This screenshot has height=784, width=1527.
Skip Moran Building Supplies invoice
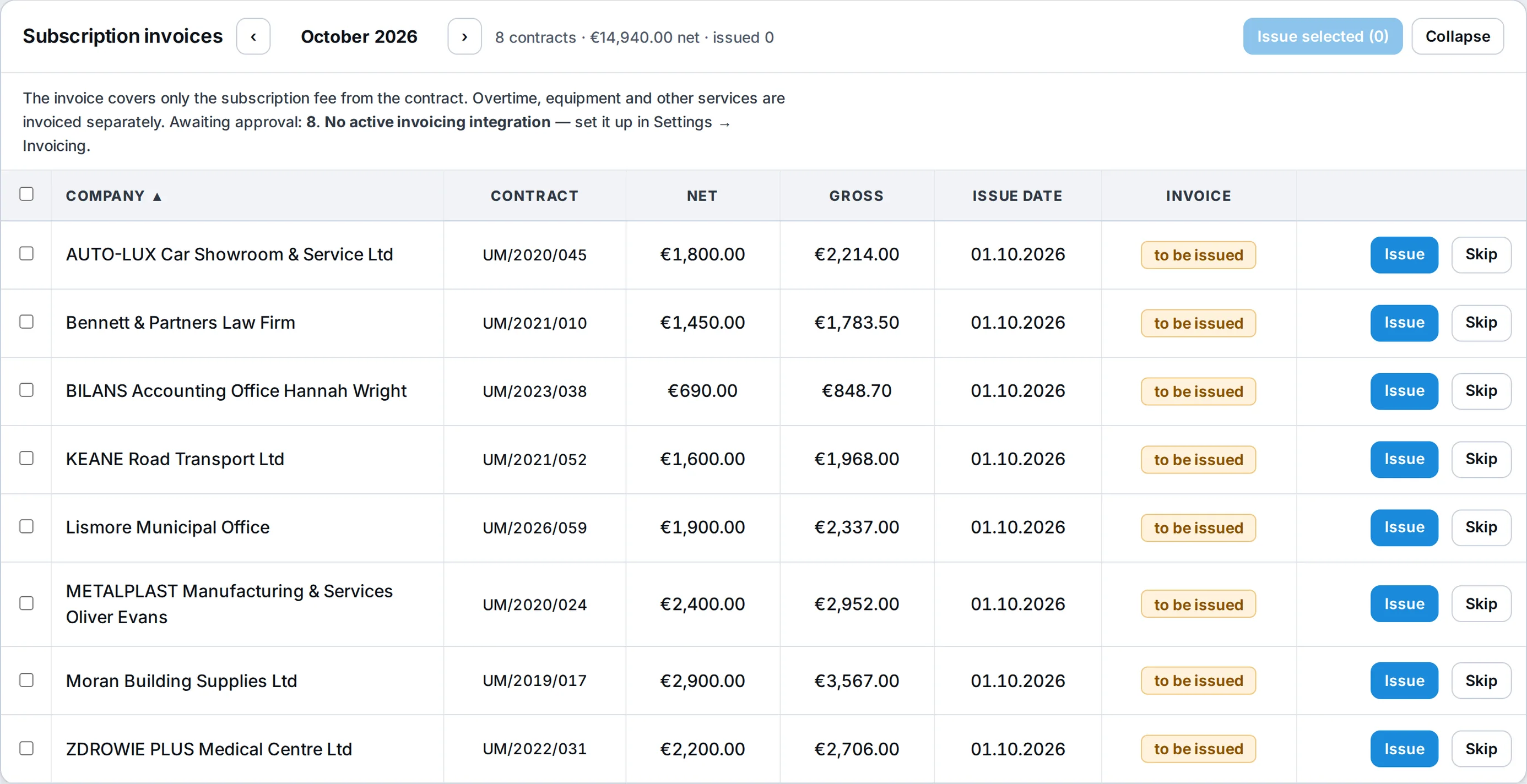pos(1481,680)
